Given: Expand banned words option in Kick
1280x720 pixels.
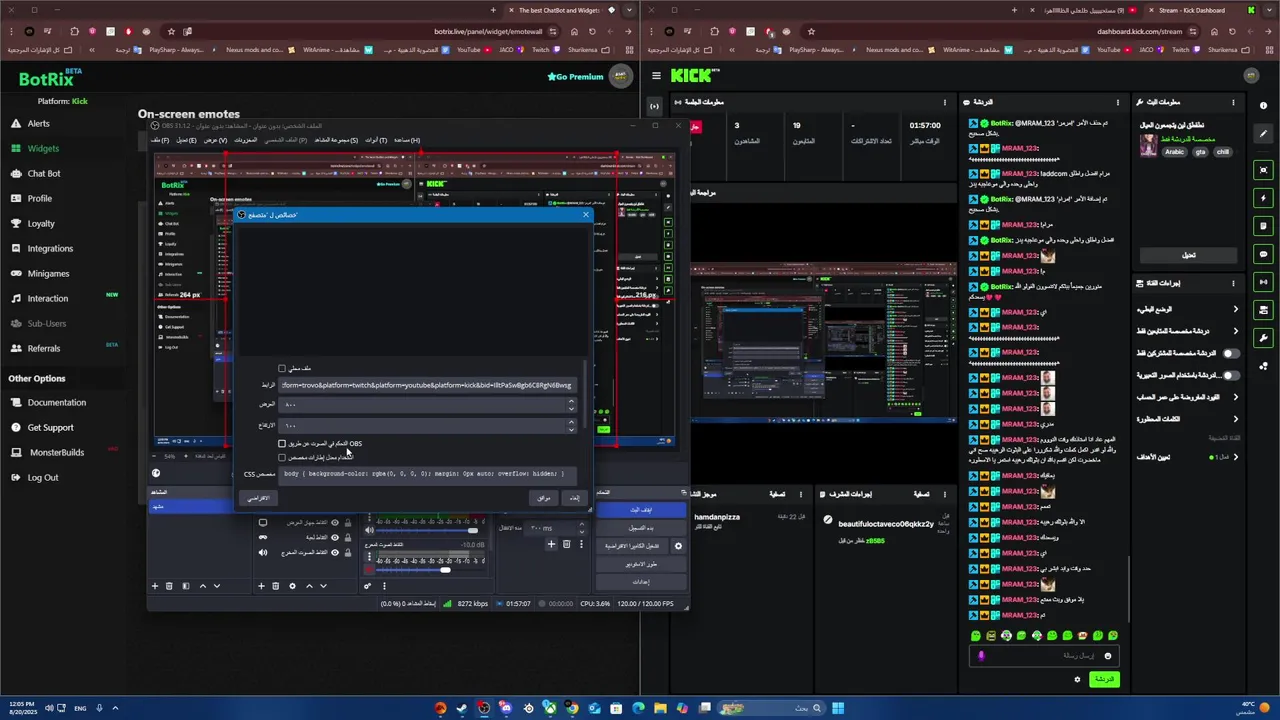Looking at the screenshot, I should (1235, 419).
